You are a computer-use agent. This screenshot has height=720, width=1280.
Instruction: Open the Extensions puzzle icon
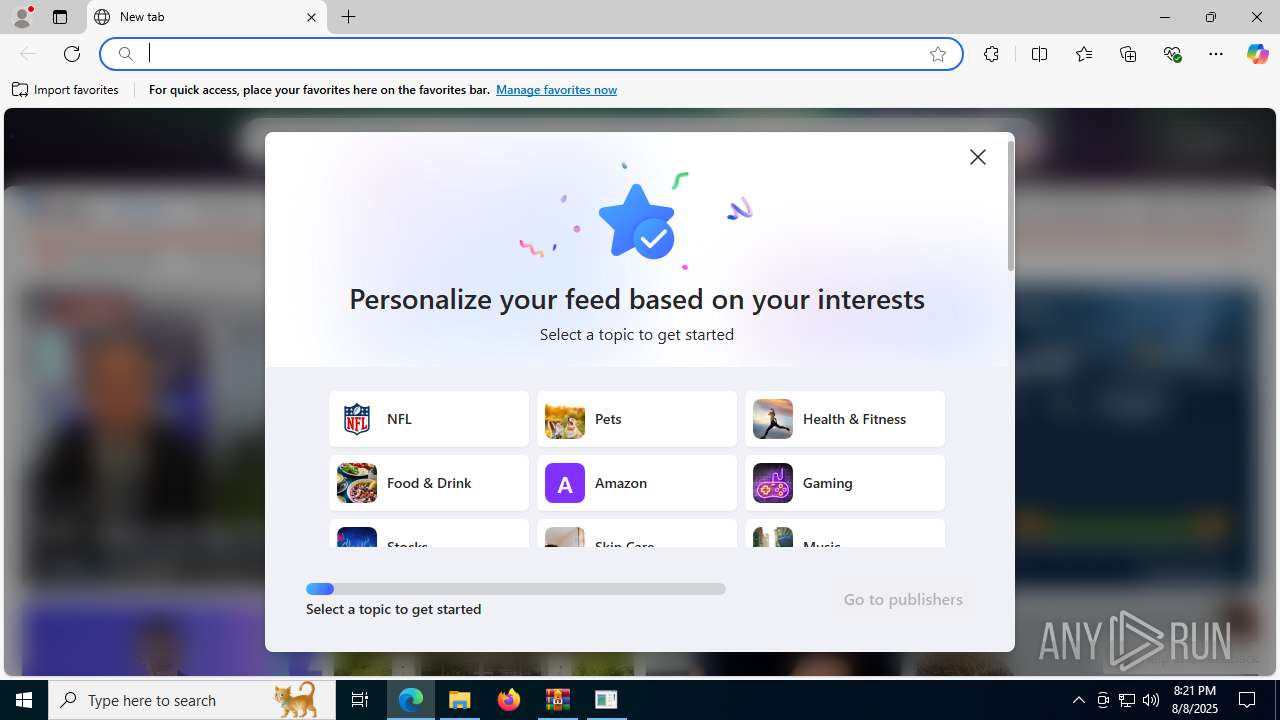[x=991, y=54]
